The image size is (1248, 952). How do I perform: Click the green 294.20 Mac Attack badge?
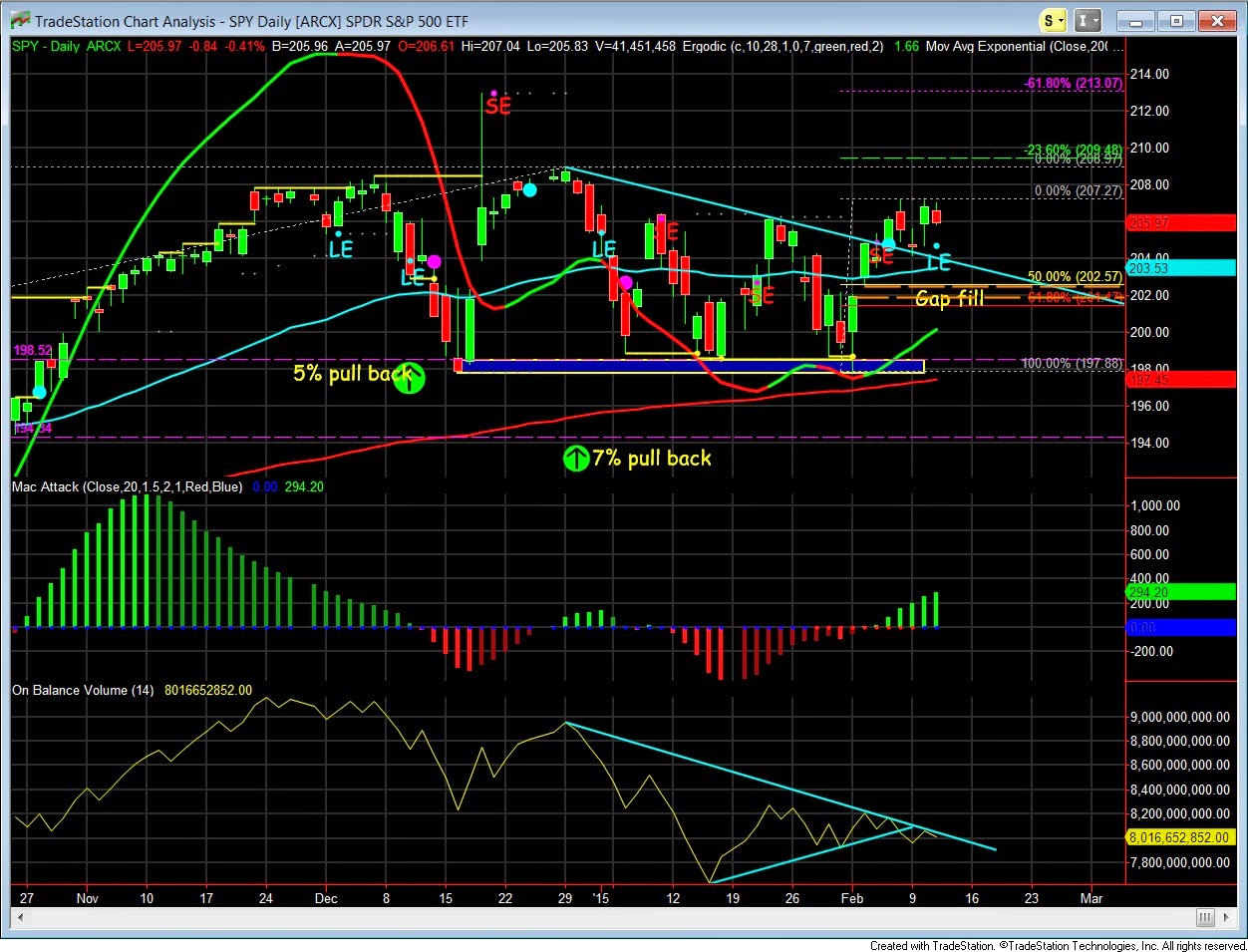coord(1182,592)
